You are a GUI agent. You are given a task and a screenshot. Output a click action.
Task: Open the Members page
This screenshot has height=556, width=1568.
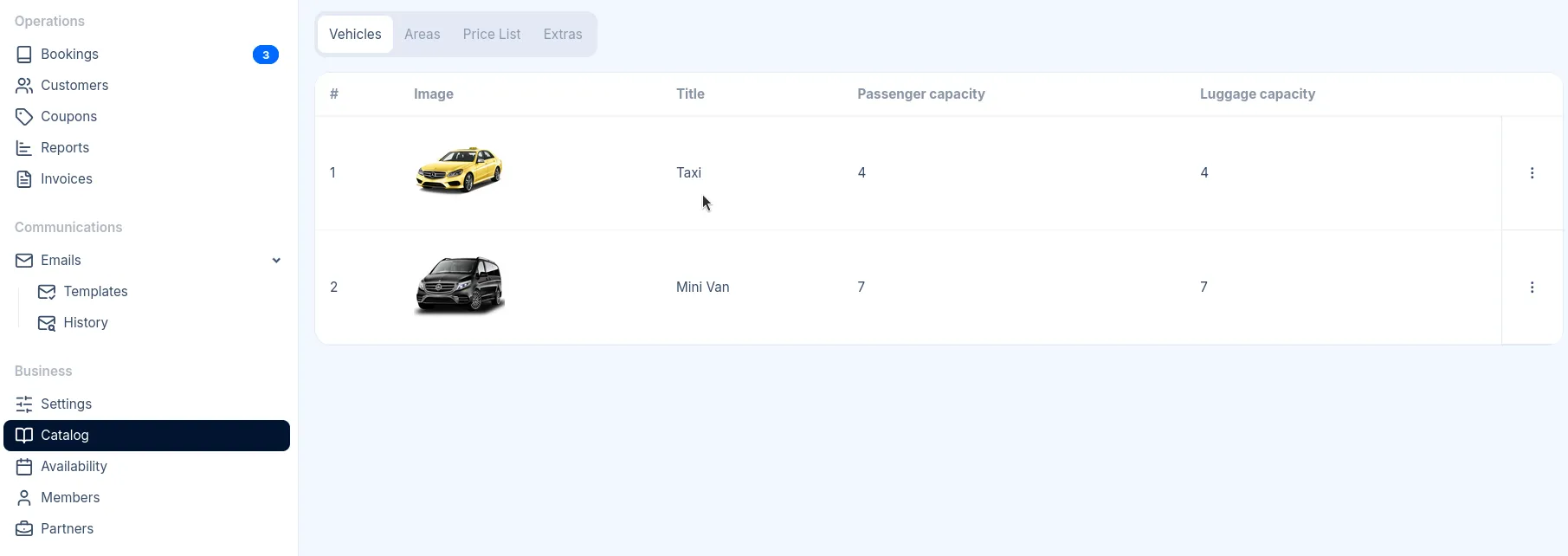coord(70,498)
